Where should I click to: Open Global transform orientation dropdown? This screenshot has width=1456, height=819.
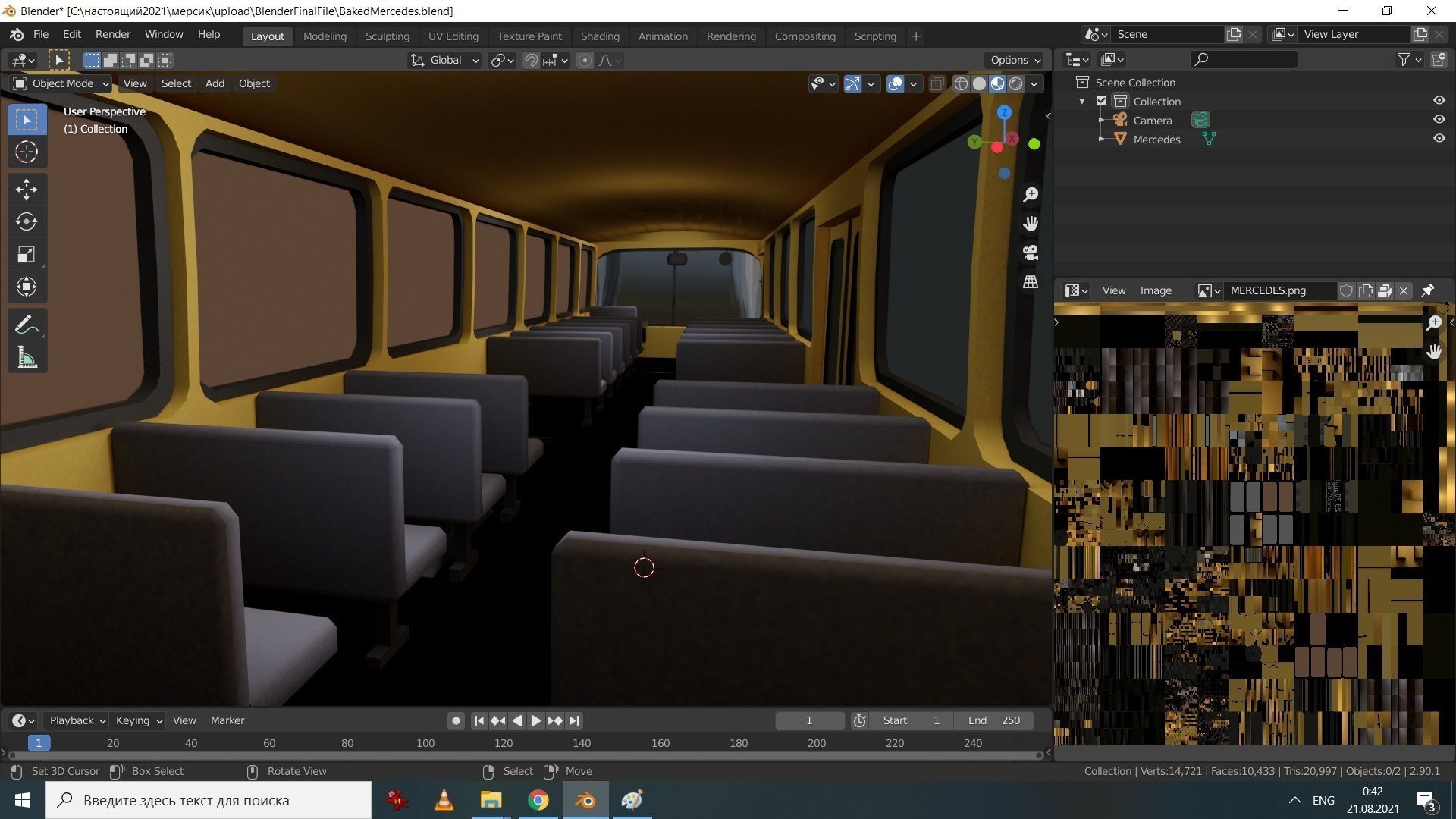pos(445,60)
